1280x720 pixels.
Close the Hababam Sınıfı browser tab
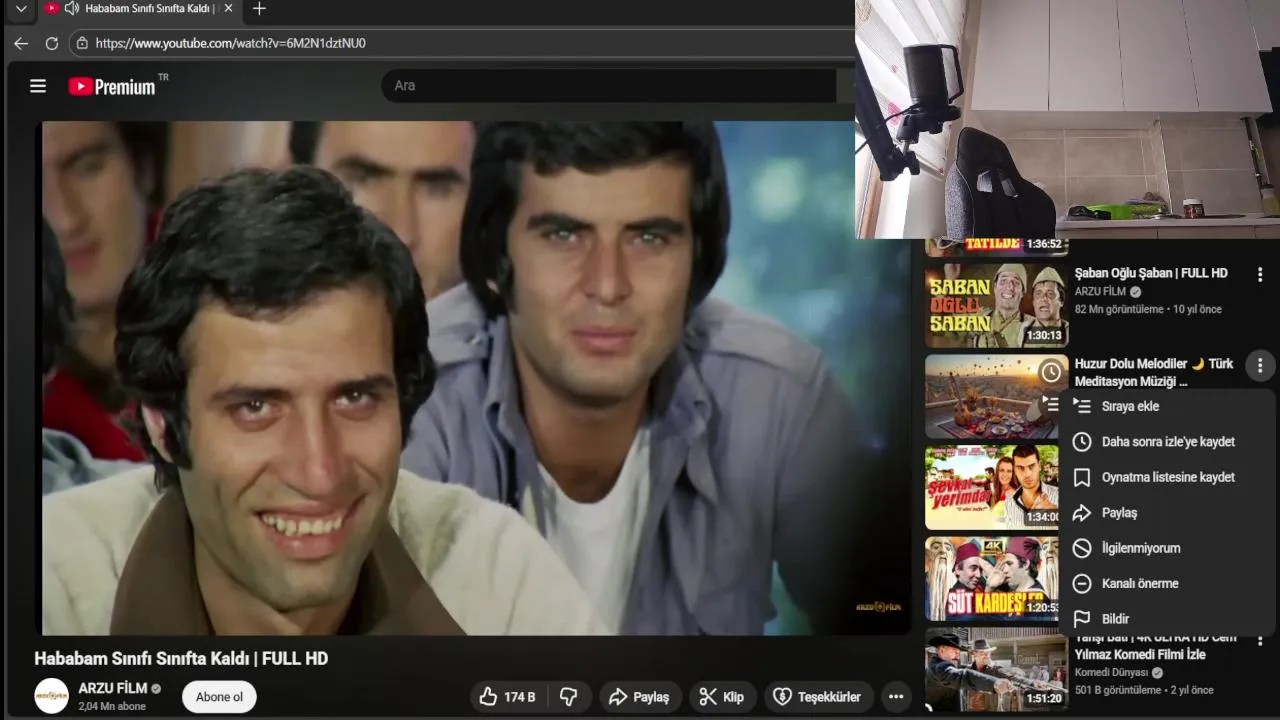pyautogui.click(x=228, y=8)
